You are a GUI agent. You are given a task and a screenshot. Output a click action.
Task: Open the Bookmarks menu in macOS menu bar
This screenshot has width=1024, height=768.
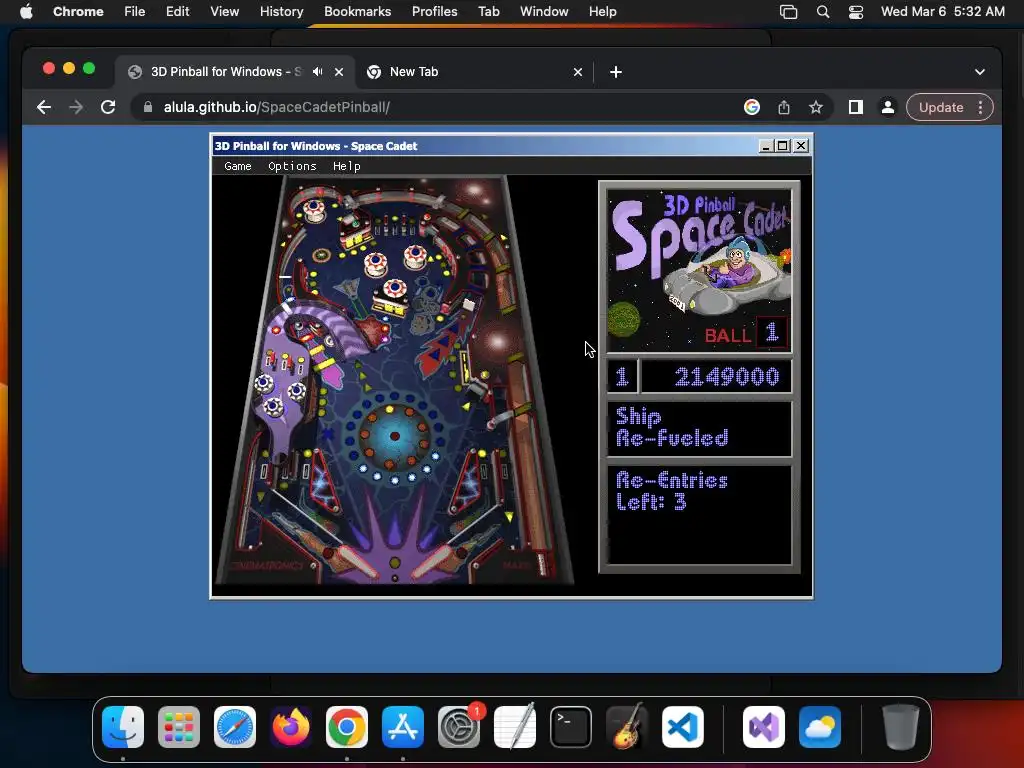point(357,11)
